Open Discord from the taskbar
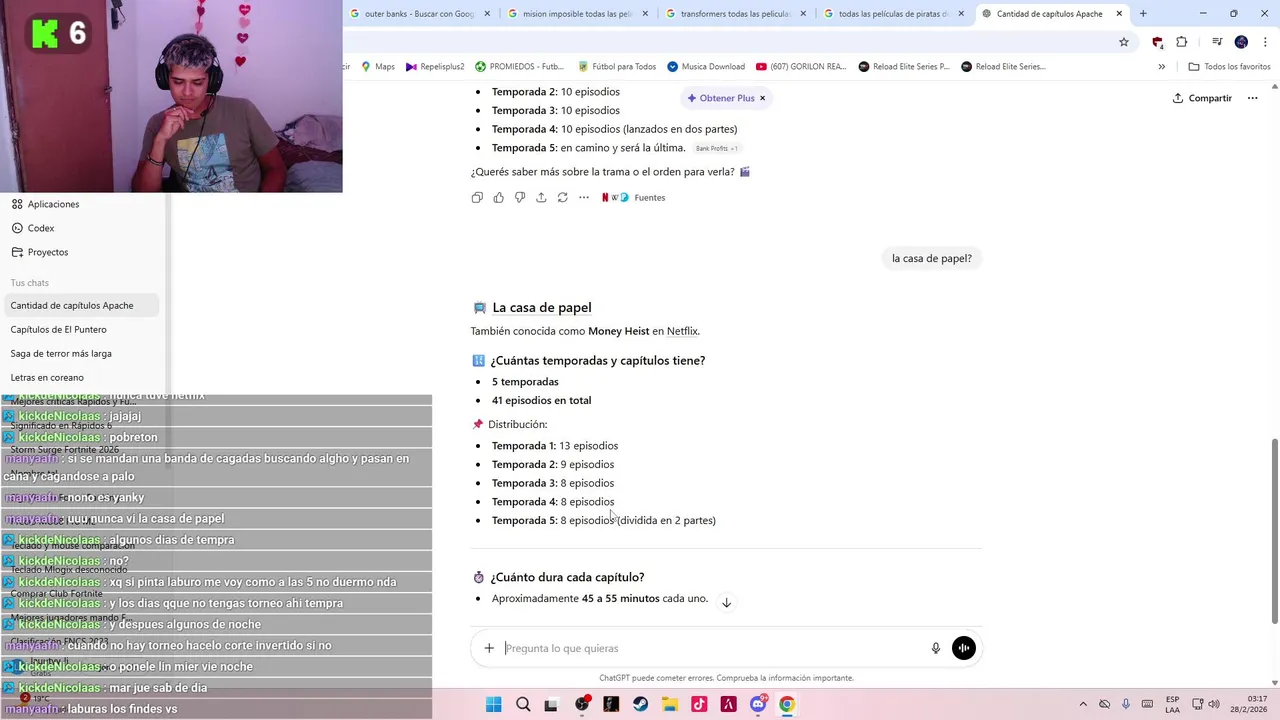The height and width of the screenshot is (720, 1280). tap(758, 705)
